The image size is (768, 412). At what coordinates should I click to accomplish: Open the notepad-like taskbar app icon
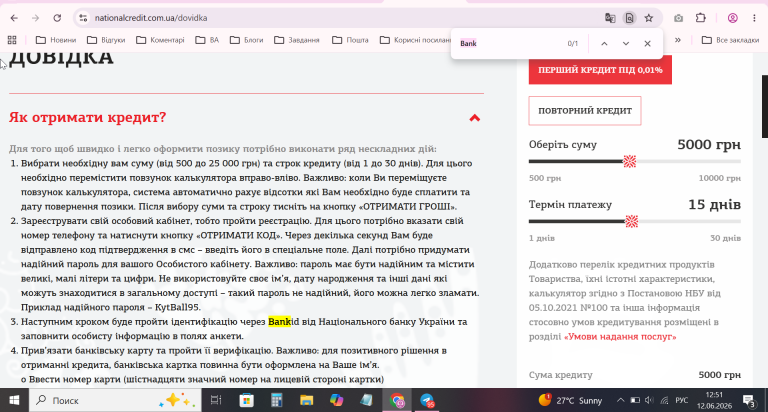(366, 400)
